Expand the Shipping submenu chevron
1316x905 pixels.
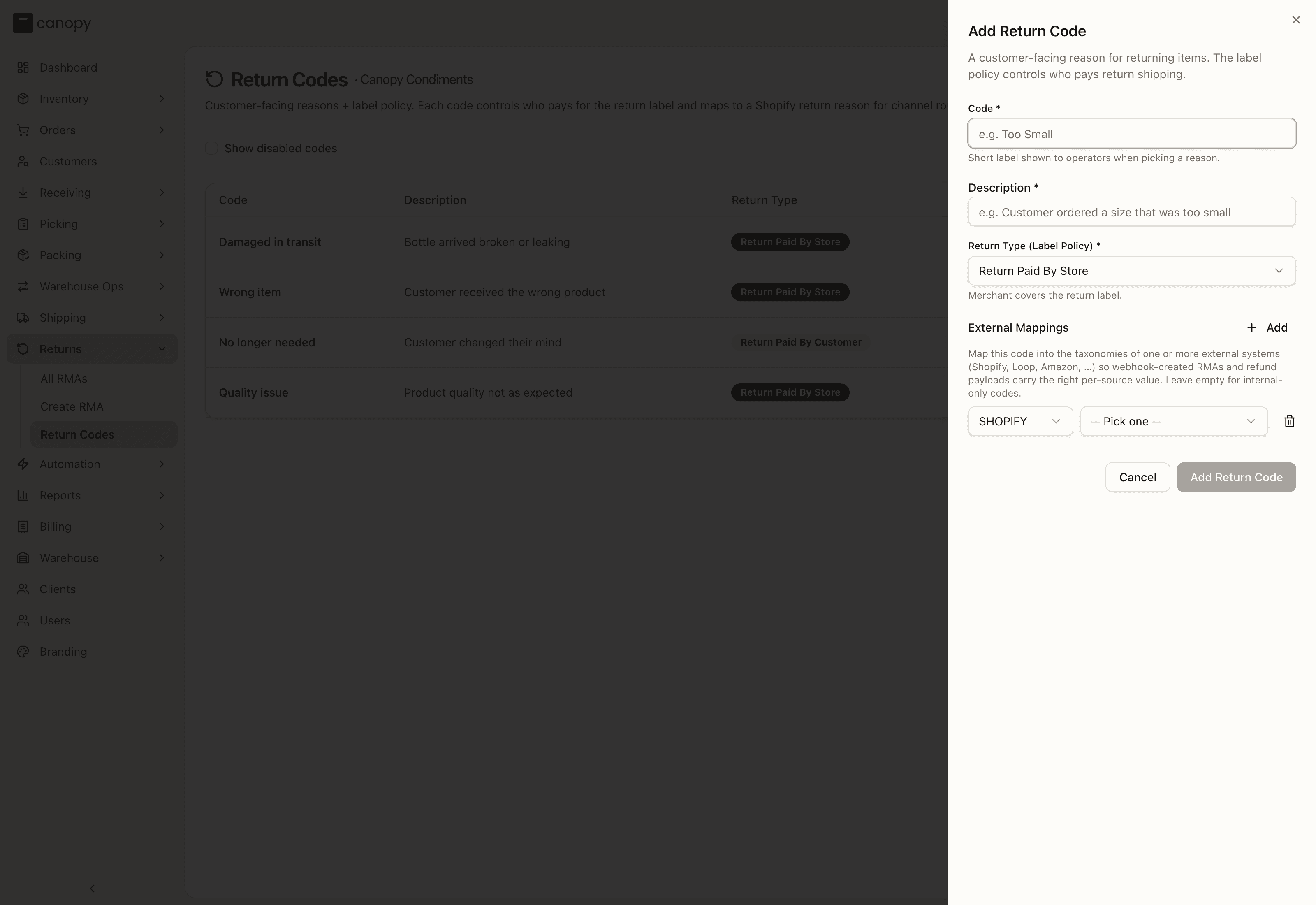pyautogui.click(x=162, y=318)
